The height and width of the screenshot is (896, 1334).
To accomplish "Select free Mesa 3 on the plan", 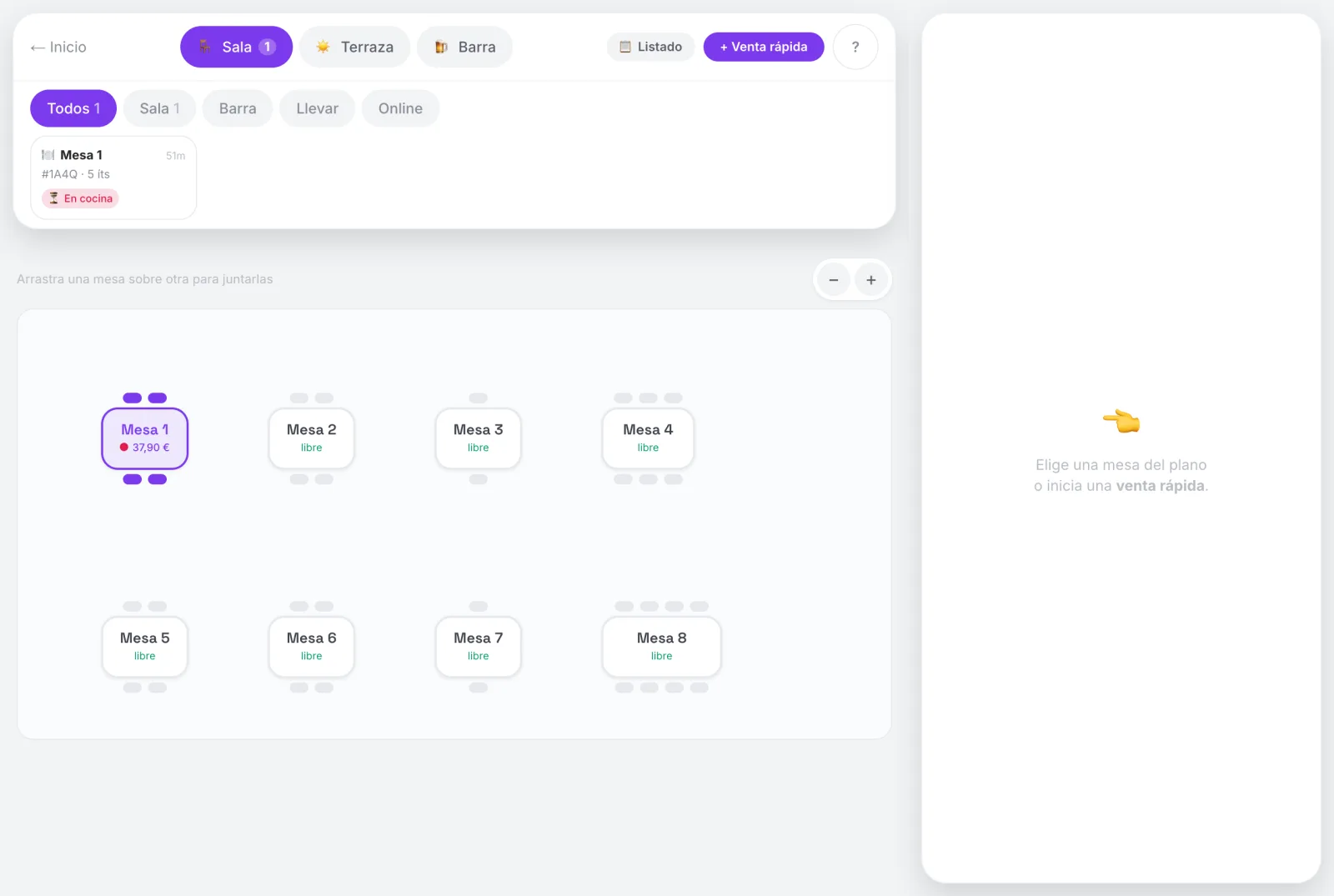I will [479, 438].
